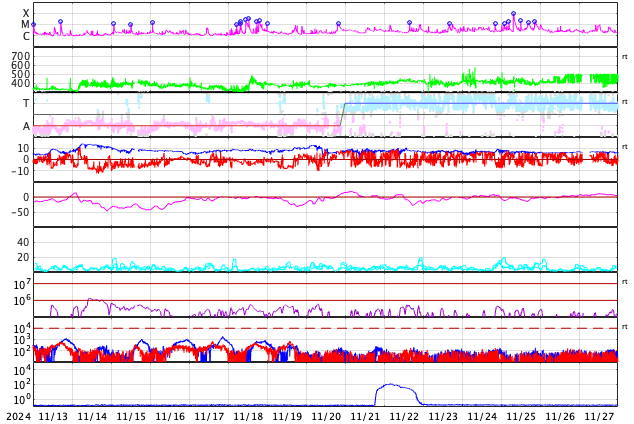Click the 10^3 axis label
This screenshot has height=424, width=634.
pos(21,340)
